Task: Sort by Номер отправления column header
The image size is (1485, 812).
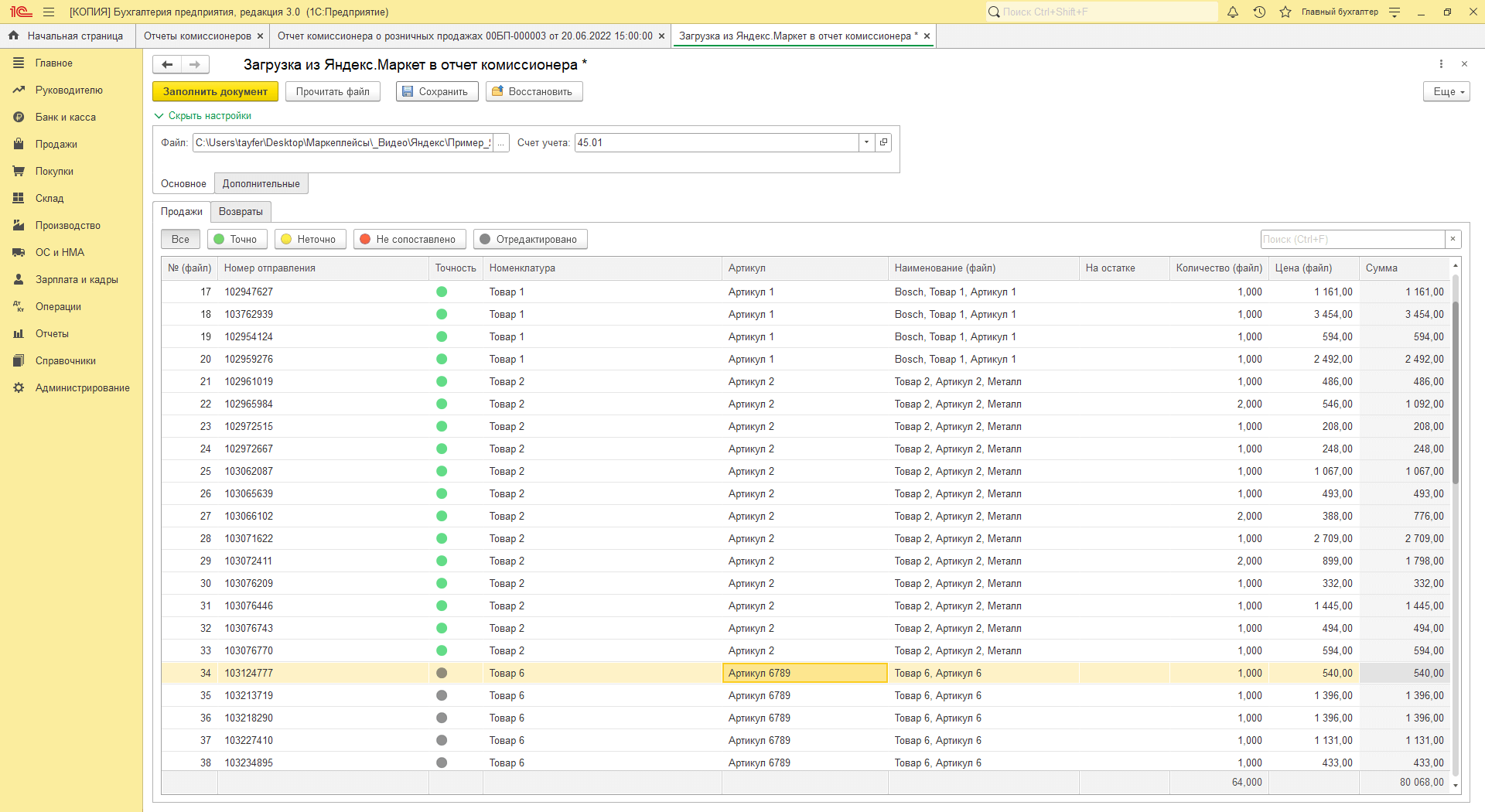Action: click(323, 268)
